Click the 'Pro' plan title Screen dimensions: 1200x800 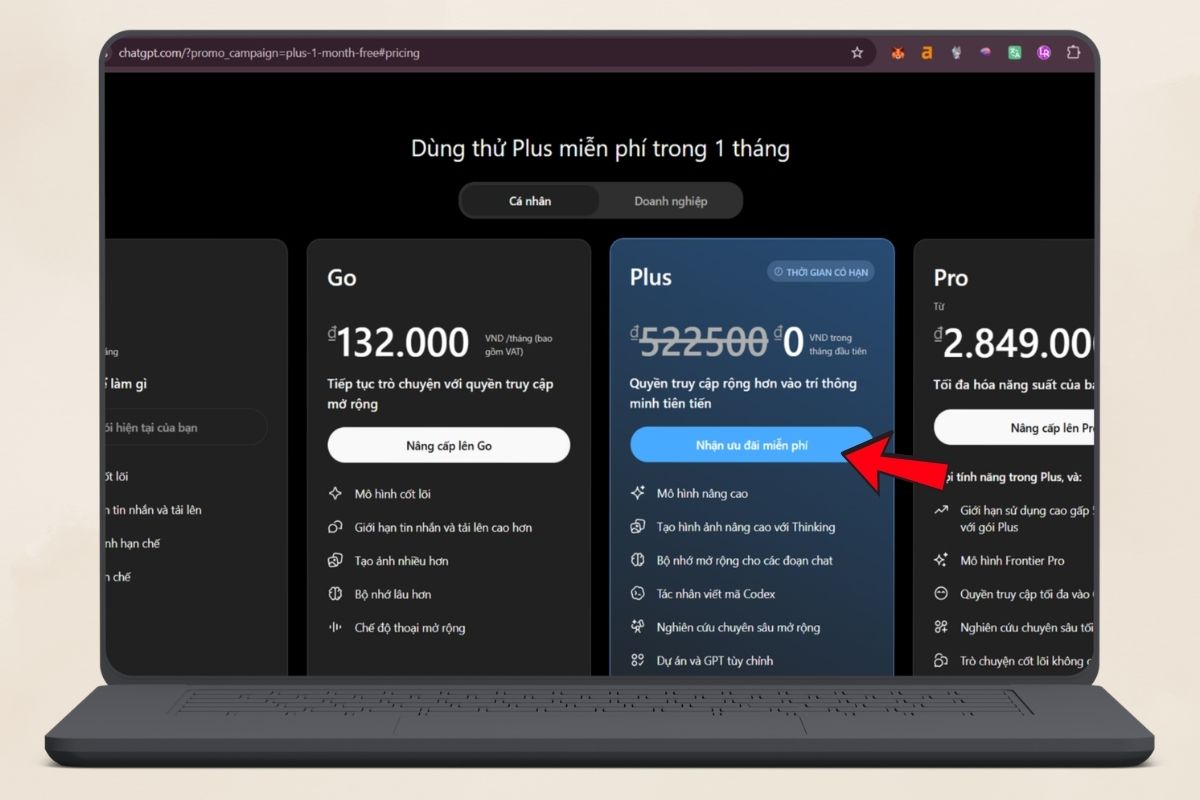click(x=951, y=278)
